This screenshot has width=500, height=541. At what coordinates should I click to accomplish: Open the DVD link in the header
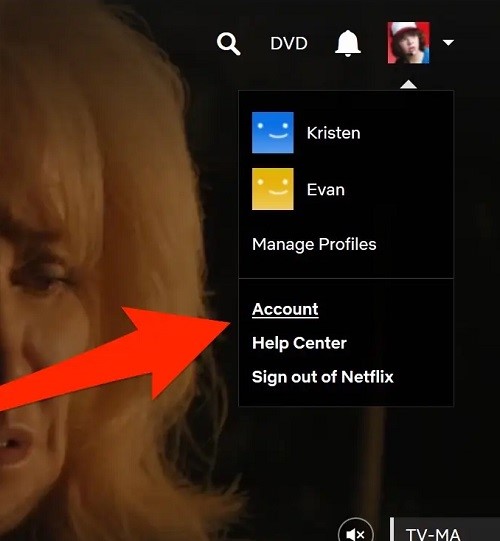(x=289, y=43)
